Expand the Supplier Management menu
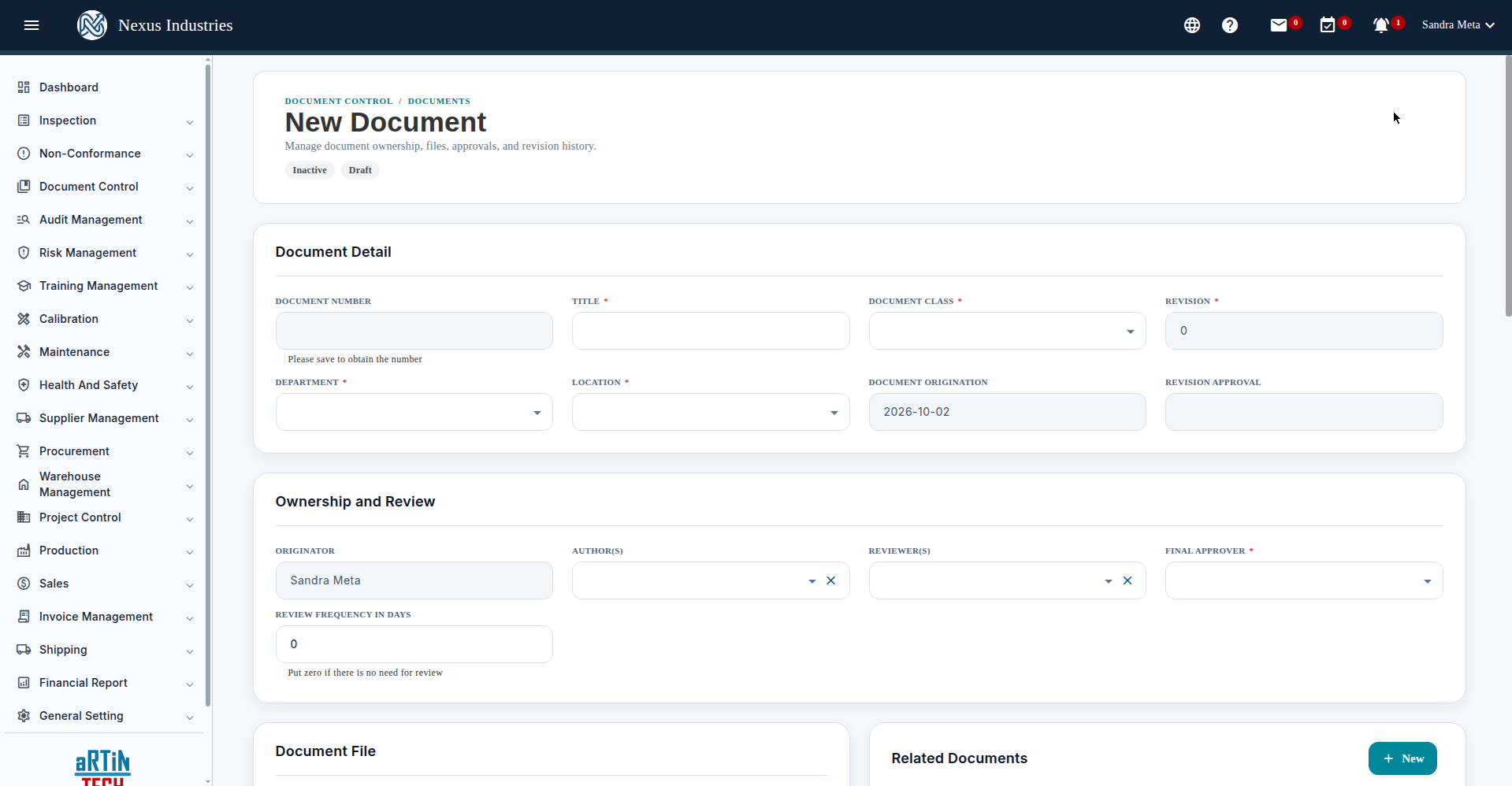This screenshot has width=1512, height=786. (106, 418)
